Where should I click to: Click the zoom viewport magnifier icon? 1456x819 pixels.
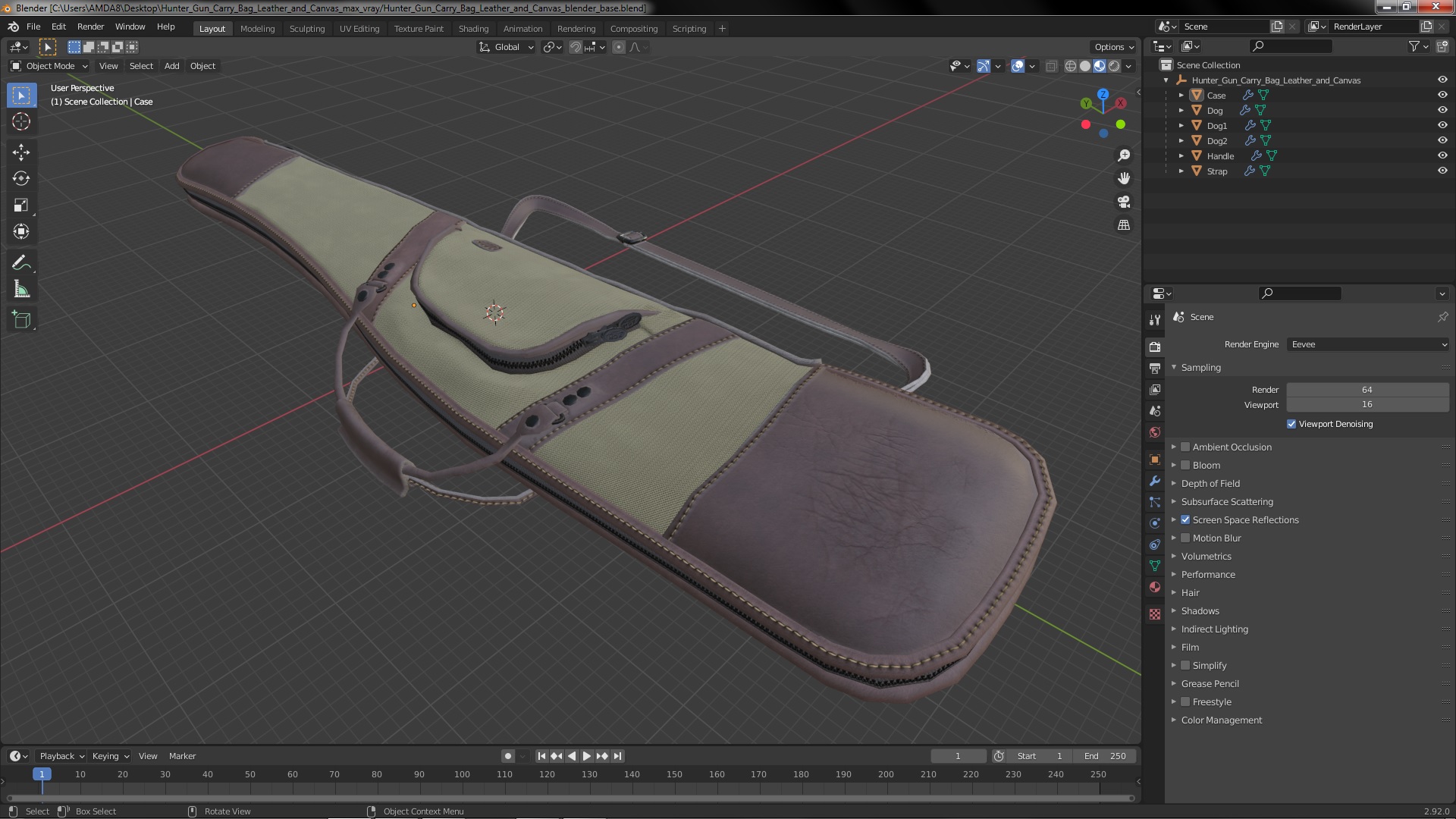pyautogui.click(x=1124, y=155)
